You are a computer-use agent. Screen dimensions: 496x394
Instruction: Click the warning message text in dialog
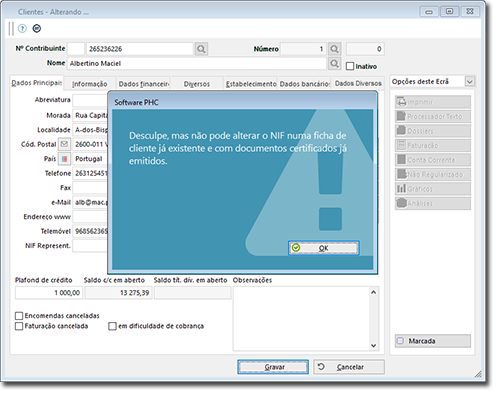238,148
